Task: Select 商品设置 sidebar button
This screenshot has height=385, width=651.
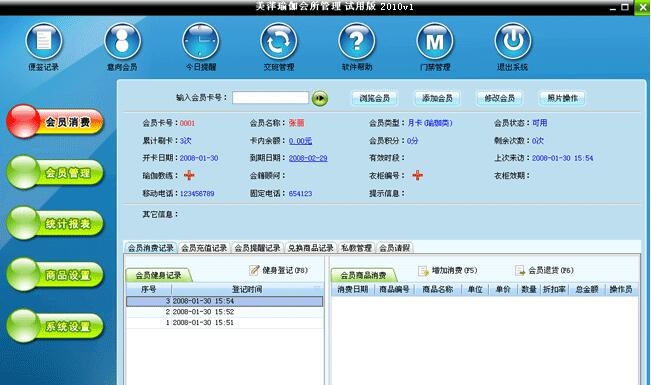Action: 55,275
